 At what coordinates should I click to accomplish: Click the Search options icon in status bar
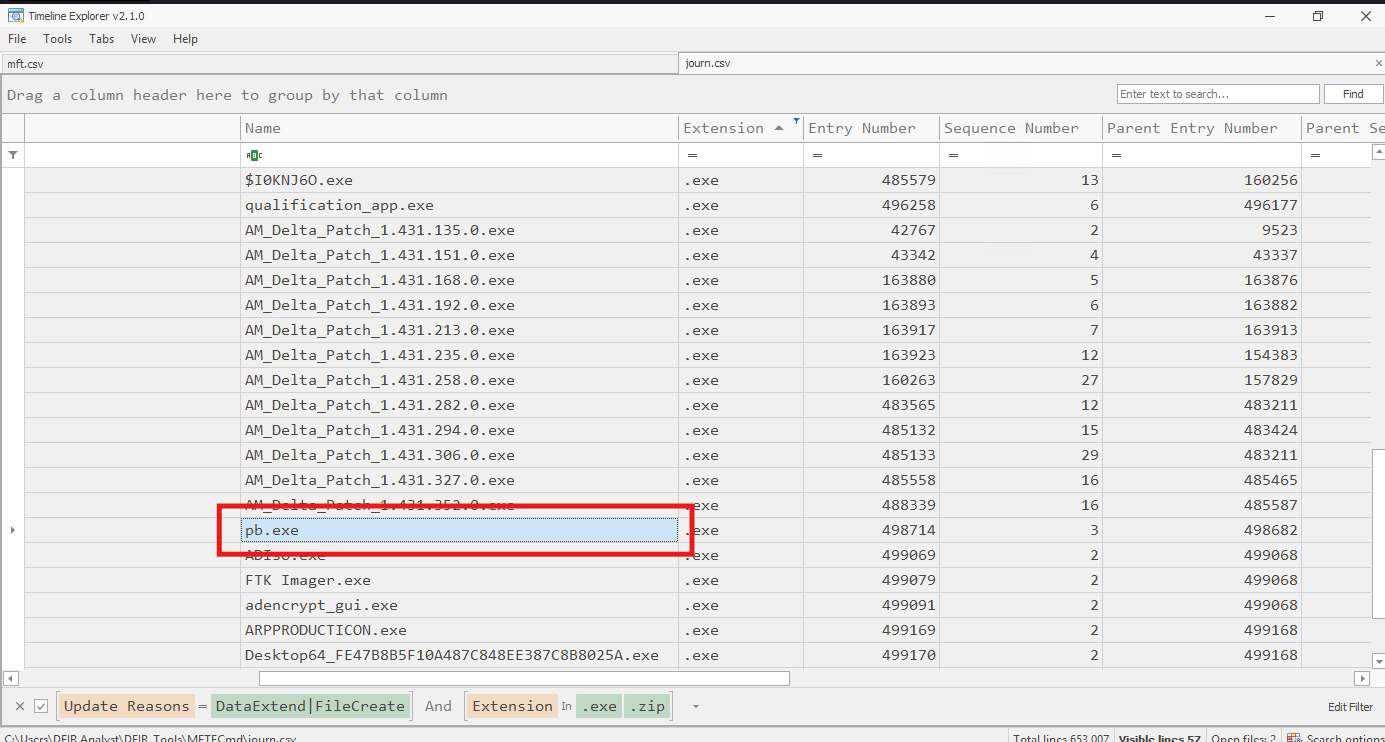1296,738
